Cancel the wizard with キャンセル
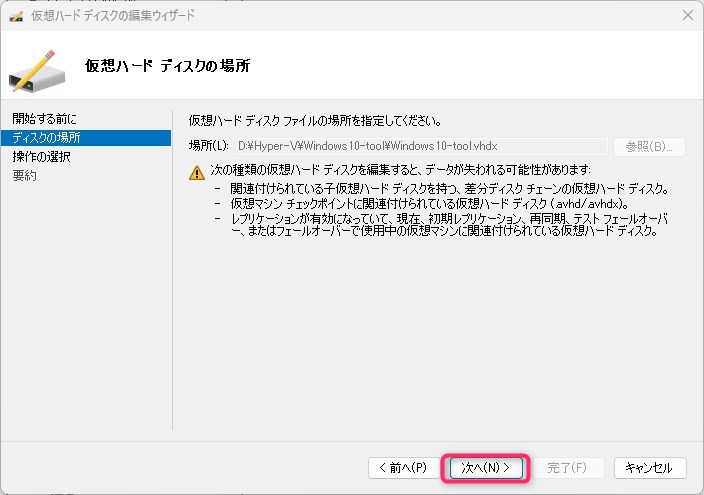The width and height of the screenshot is (704, 495). pyautogui.click(x=651, y=467)
